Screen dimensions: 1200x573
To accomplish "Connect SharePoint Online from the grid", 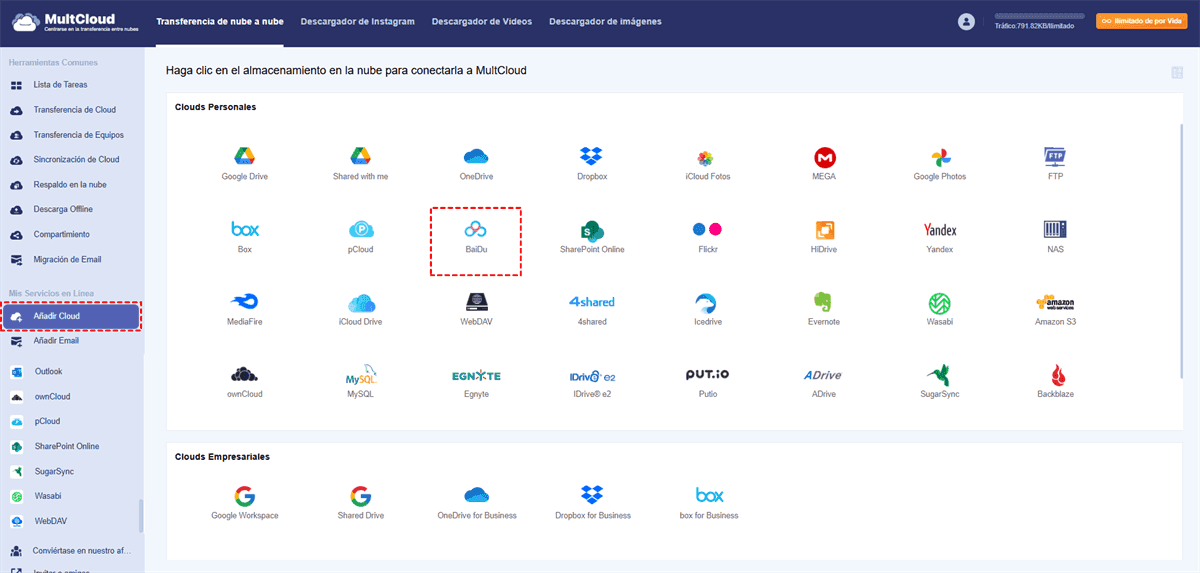I will 592,237.
